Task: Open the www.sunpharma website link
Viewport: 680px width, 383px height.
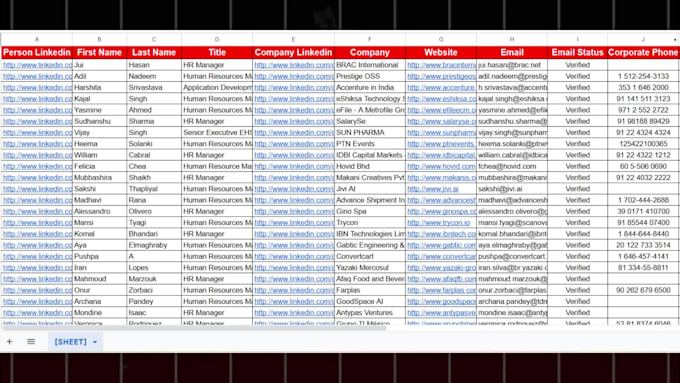Action: [x=441, y=133]
